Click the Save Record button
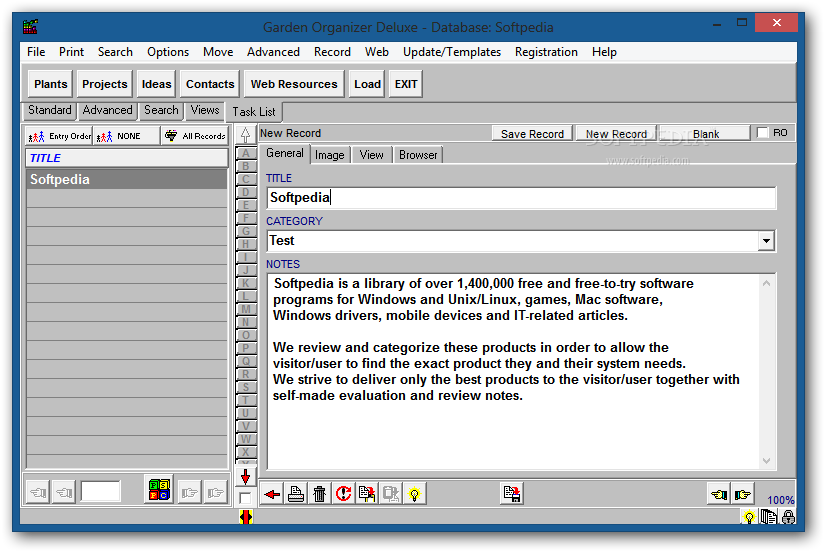The height and width of the screenshot is (552, 825). (532, 134)
